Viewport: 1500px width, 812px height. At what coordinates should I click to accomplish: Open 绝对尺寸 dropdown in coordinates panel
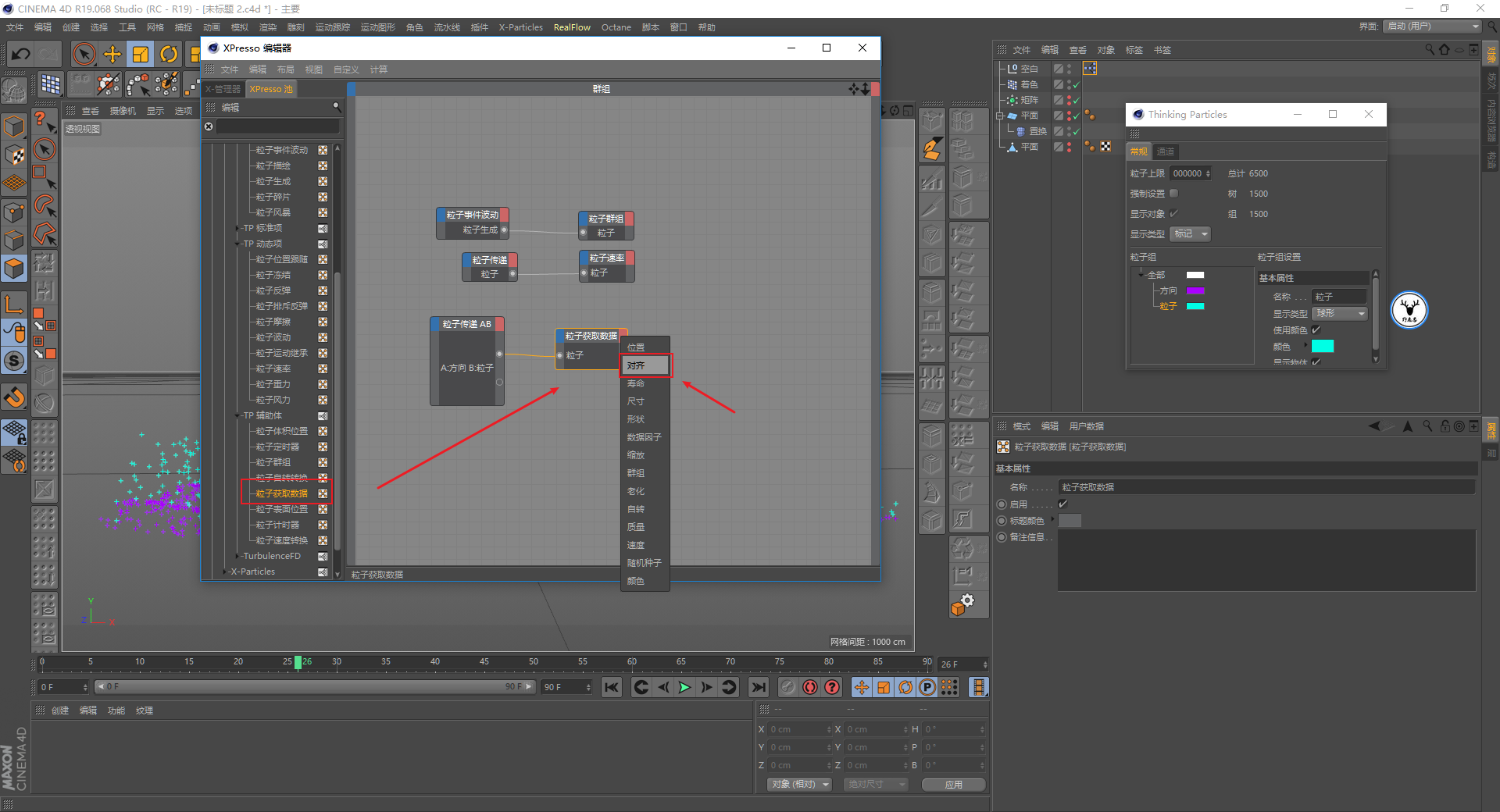pos(876,784)
